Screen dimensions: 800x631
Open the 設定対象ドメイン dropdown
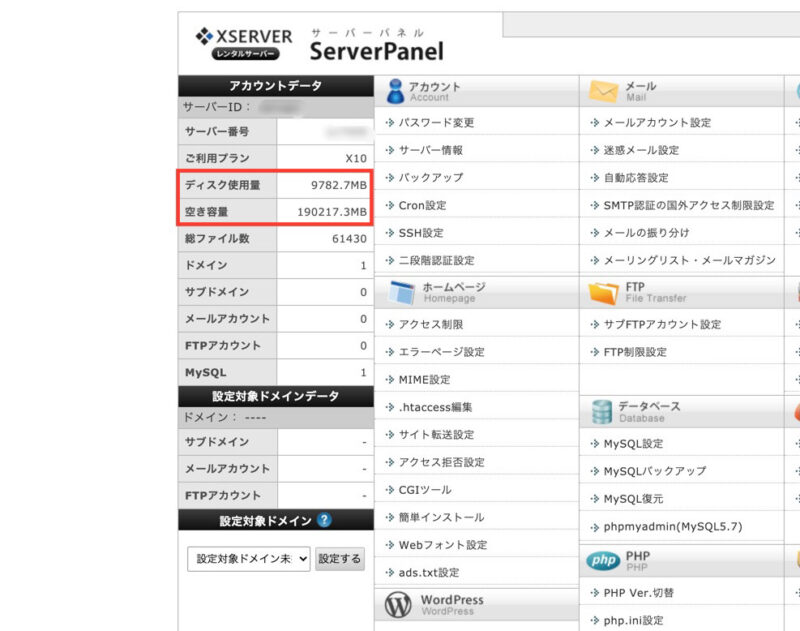[248, 559]
